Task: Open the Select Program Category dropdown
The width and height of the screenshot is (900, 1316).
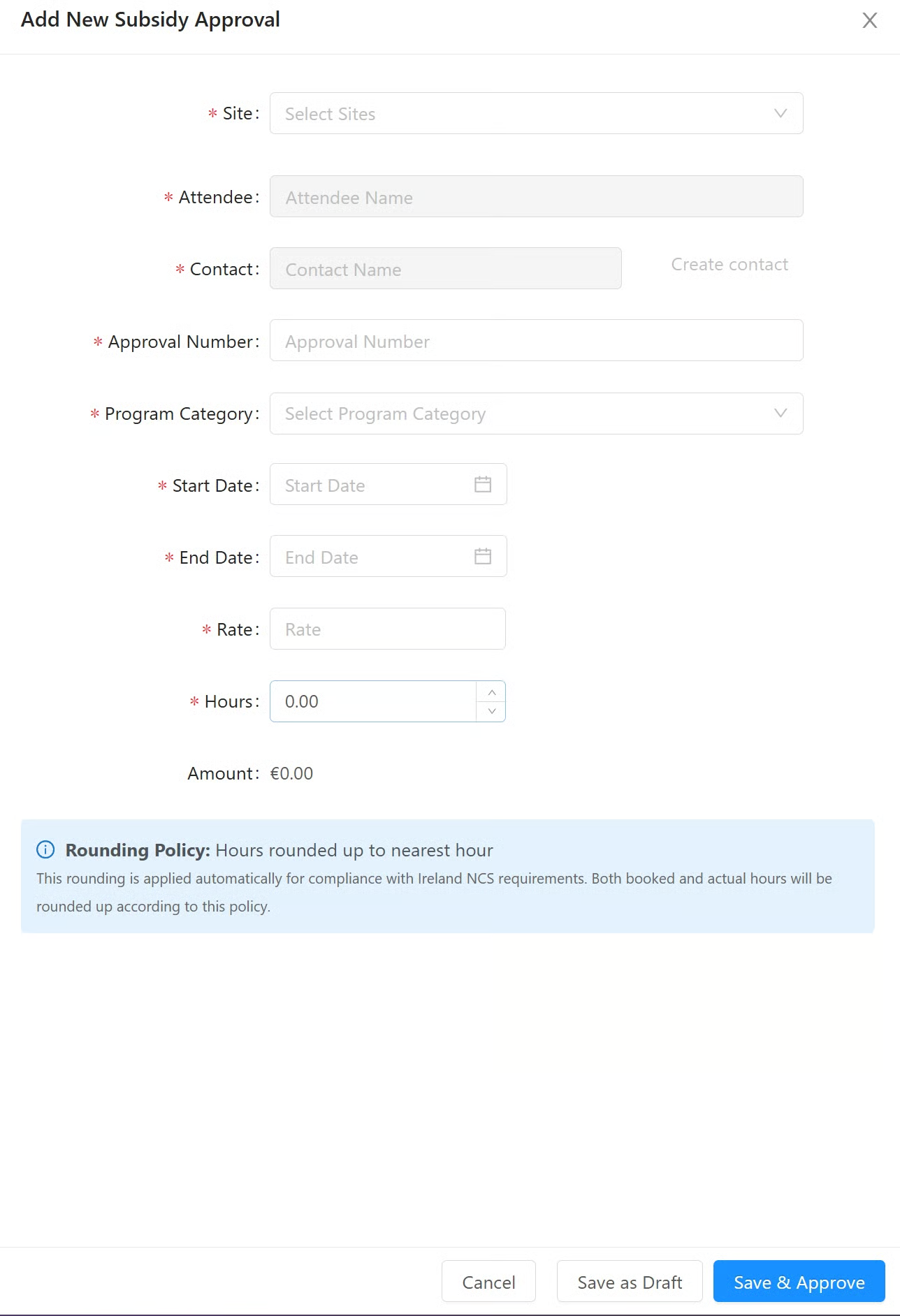Action: click(x=517, y=414)
